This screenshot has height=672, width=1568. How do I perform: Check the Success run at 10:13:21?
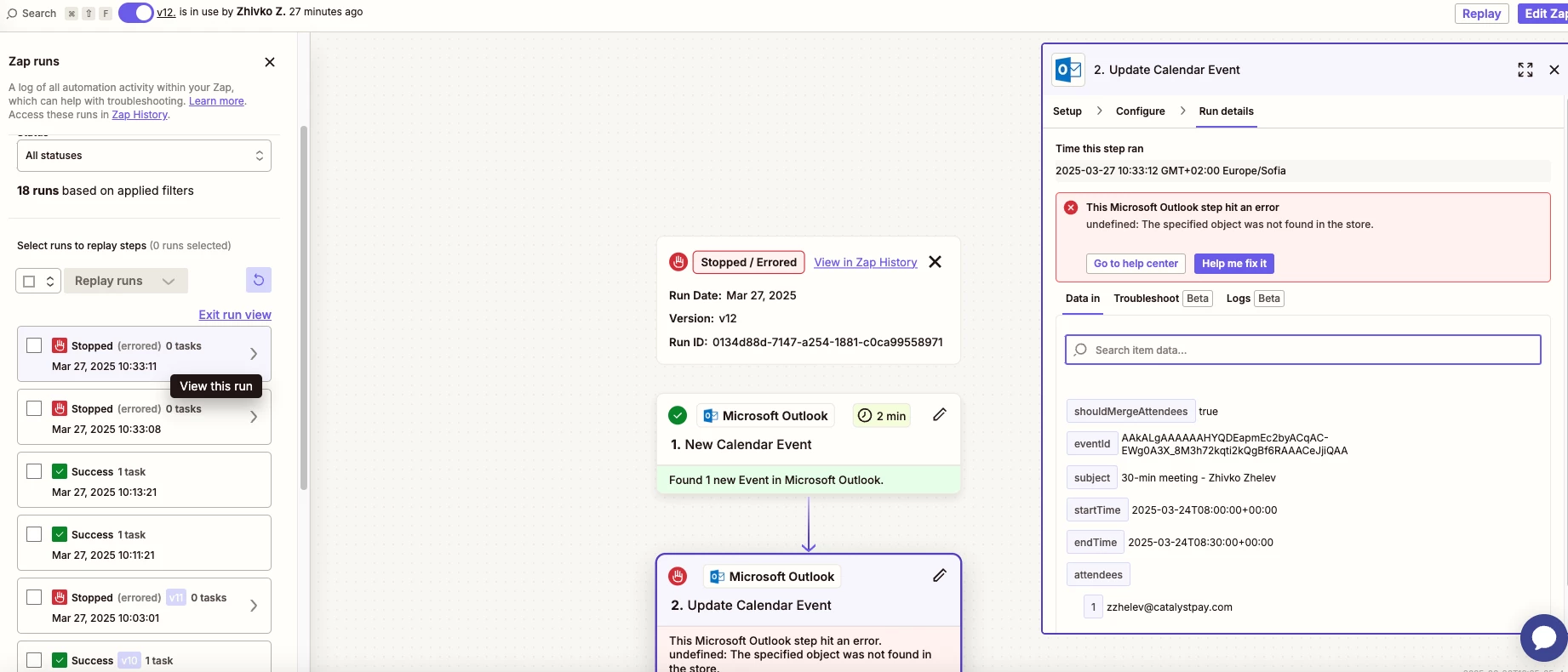click(x=34, y=471)
